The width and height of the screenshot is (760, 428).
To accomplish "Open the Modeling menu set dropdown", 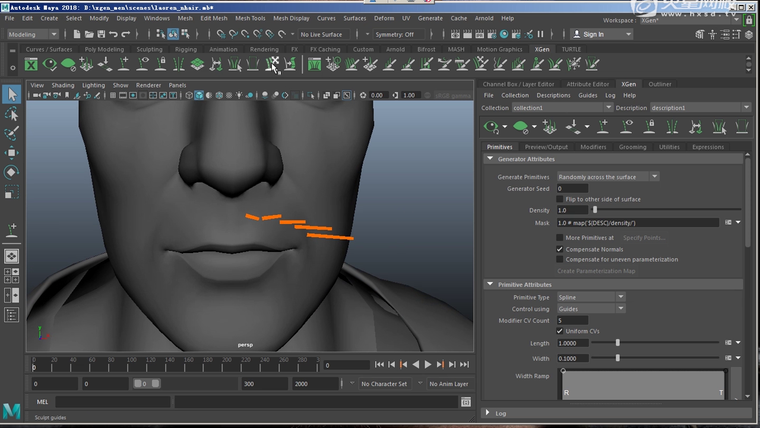I will pyautogui.click(x=34, y=34).
